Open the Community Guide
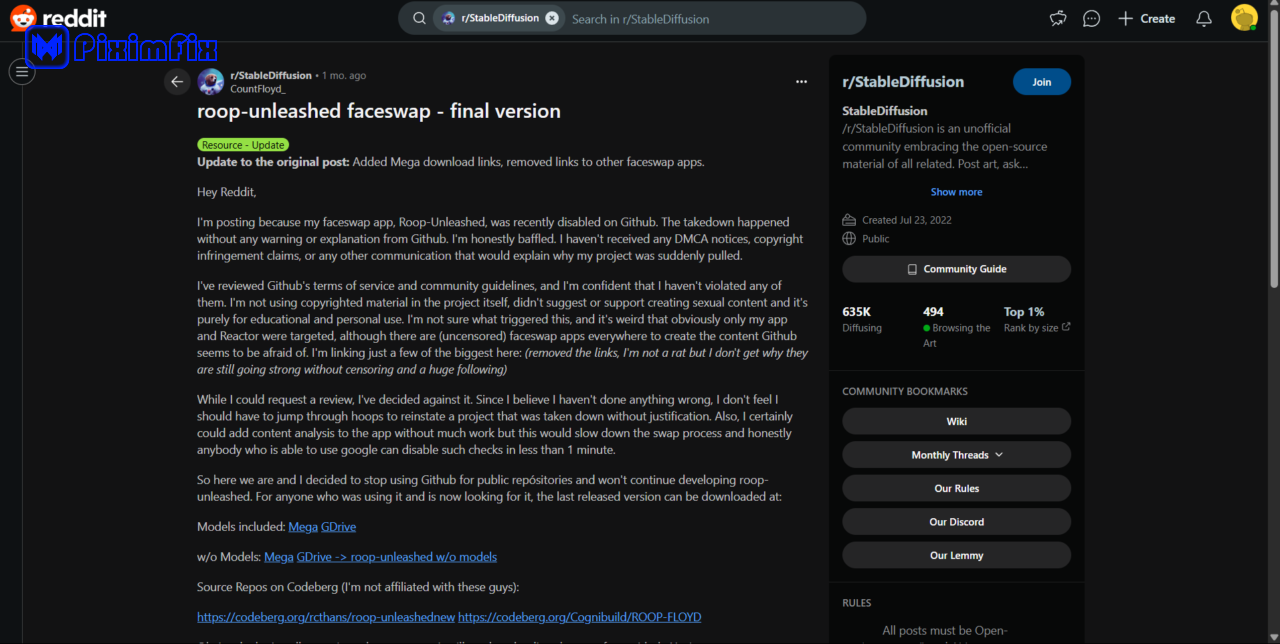Image resolution: width=1280 pixels, height=644 pixels. click(956, 269)
